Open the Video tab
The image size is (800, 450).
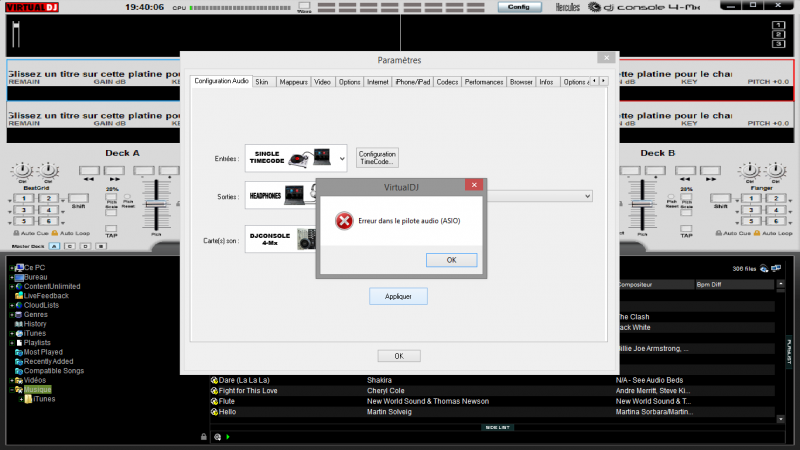[322, 82]
